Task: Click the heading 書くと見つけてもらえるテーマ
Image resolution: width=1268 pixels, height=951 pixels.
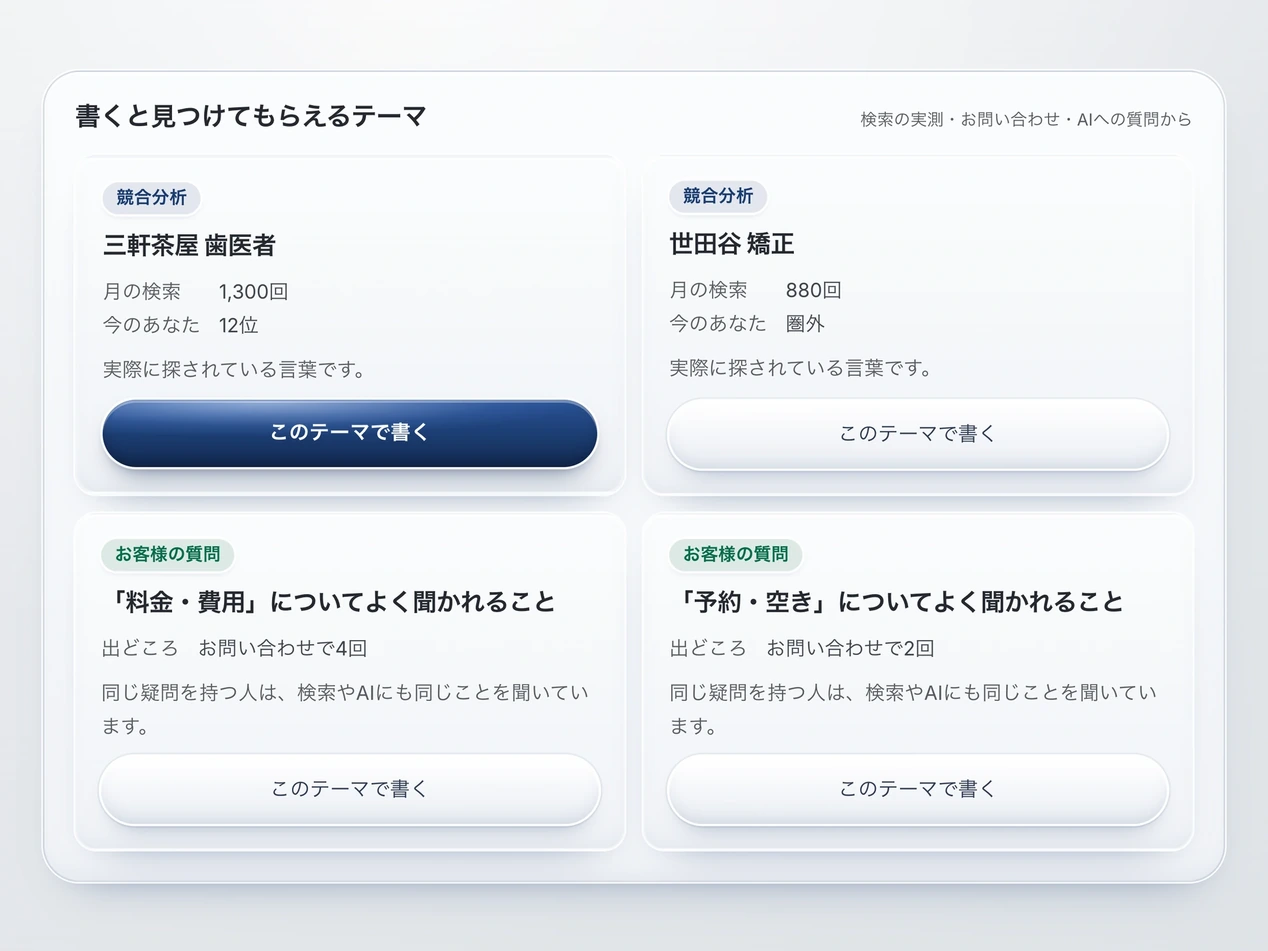Action: (251, 116)
